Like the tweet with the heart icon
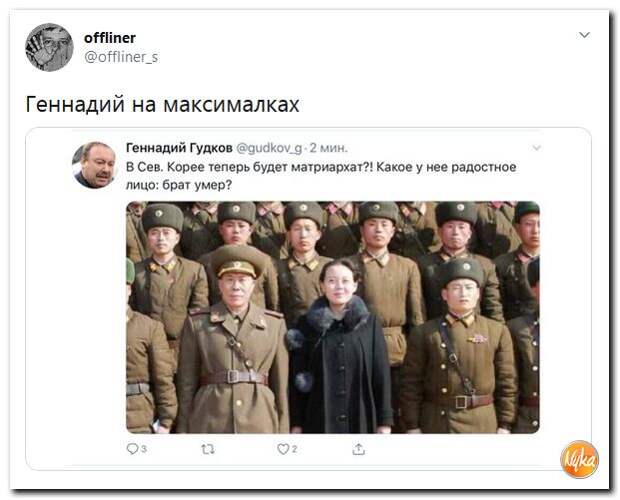 click(283, 449)
